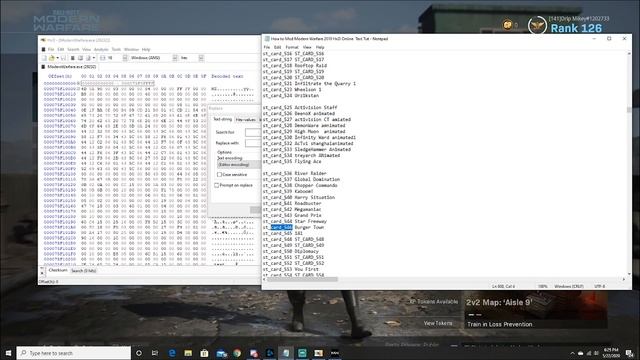Open the File menu in HxD
This screenshot has width=640, height=360.
[51, 49]
